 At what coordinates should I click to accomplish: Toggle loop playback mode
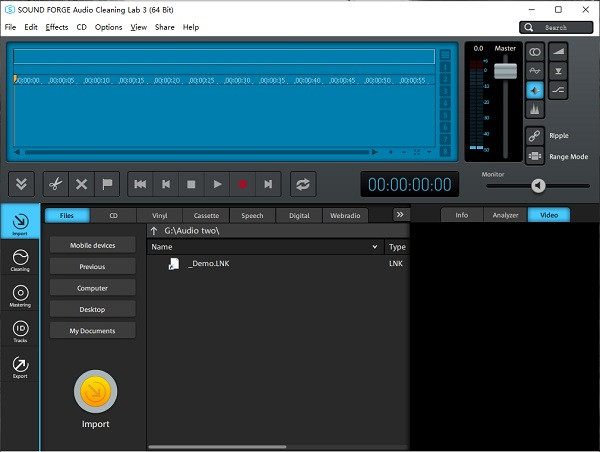pos(302,184)
